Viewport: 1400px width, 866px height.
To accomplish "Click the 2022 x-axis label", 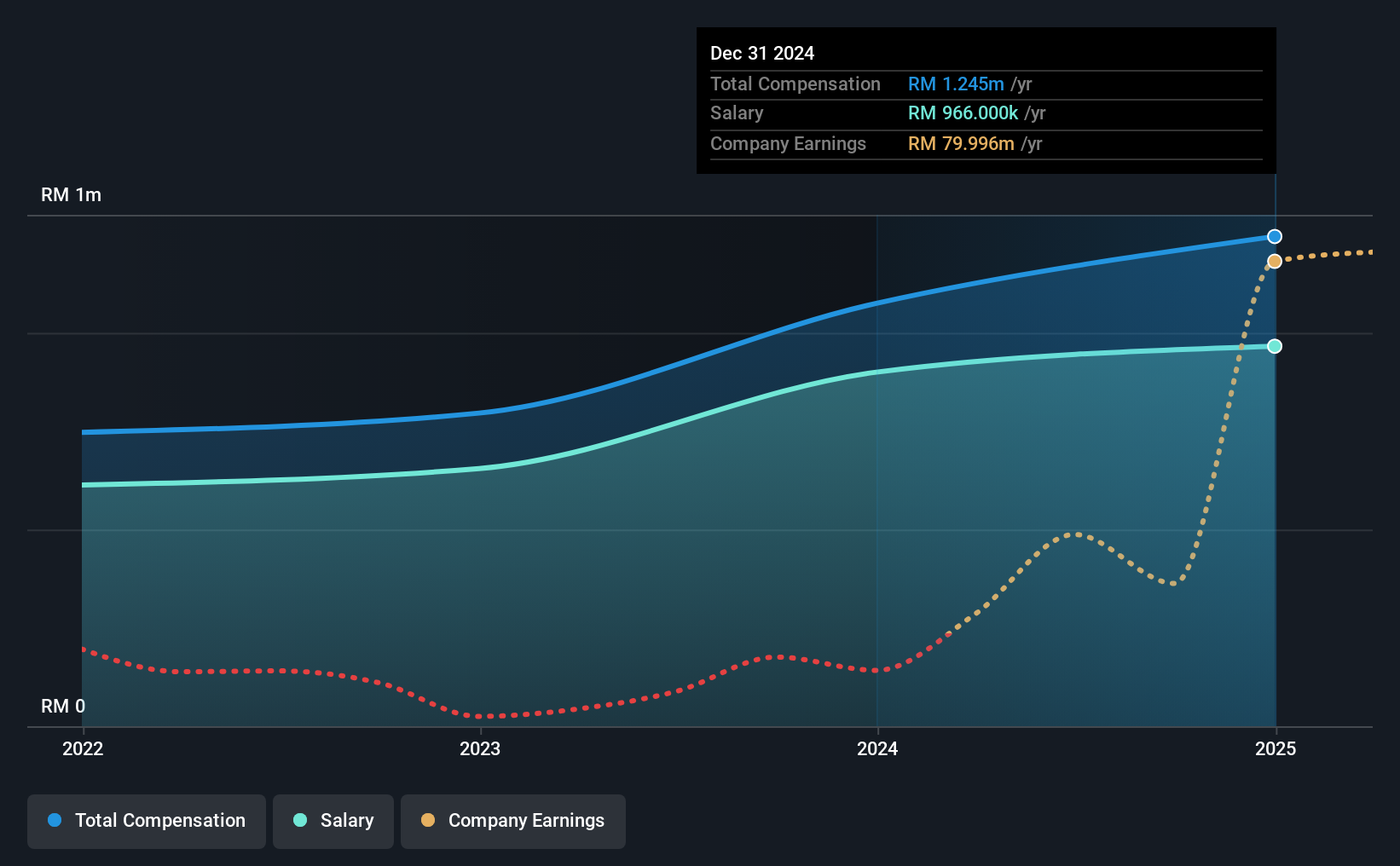I will [x=83, y=748].
